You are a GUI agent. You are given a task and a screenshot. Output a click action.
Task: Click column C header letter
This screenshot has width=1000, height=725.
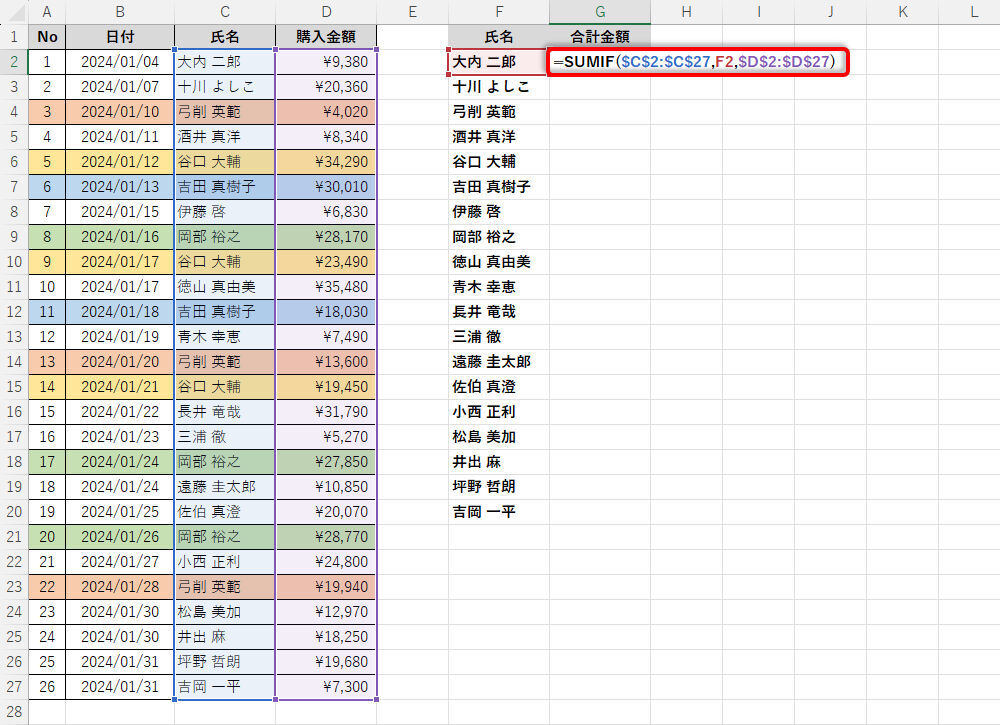coord(225,12)
